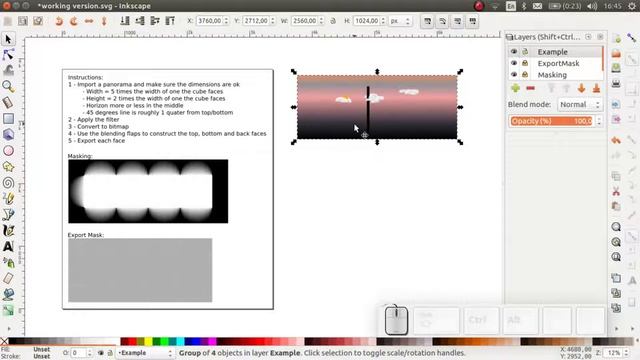640x360 pixels.
Task: Select the Paint Bucket tool
Action: click(8, 294)
